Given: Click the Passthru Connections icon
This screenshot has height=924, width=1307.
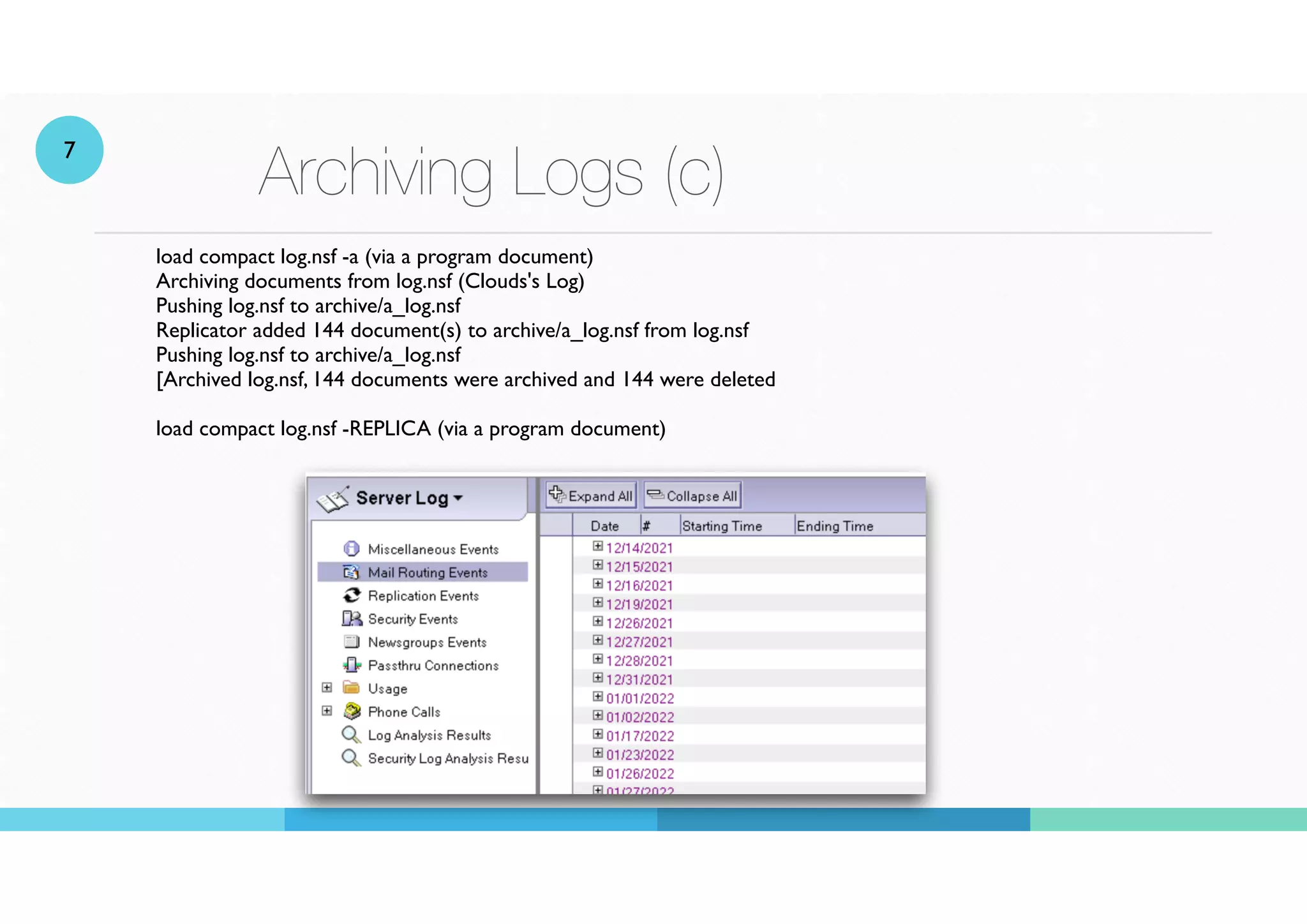Looking at the screenshot, I should click(x=352, y=665).
